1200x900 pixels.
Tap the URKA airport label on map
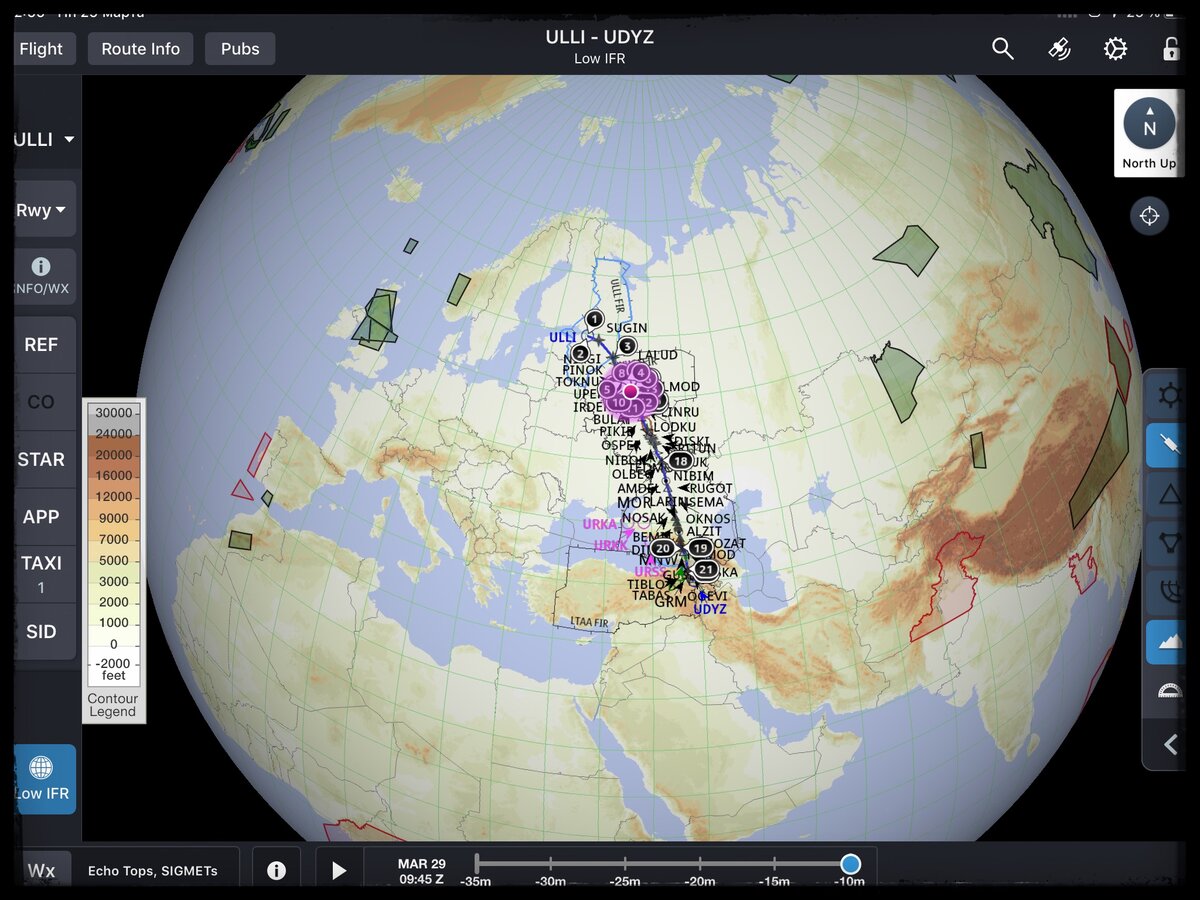pos(600,524)
